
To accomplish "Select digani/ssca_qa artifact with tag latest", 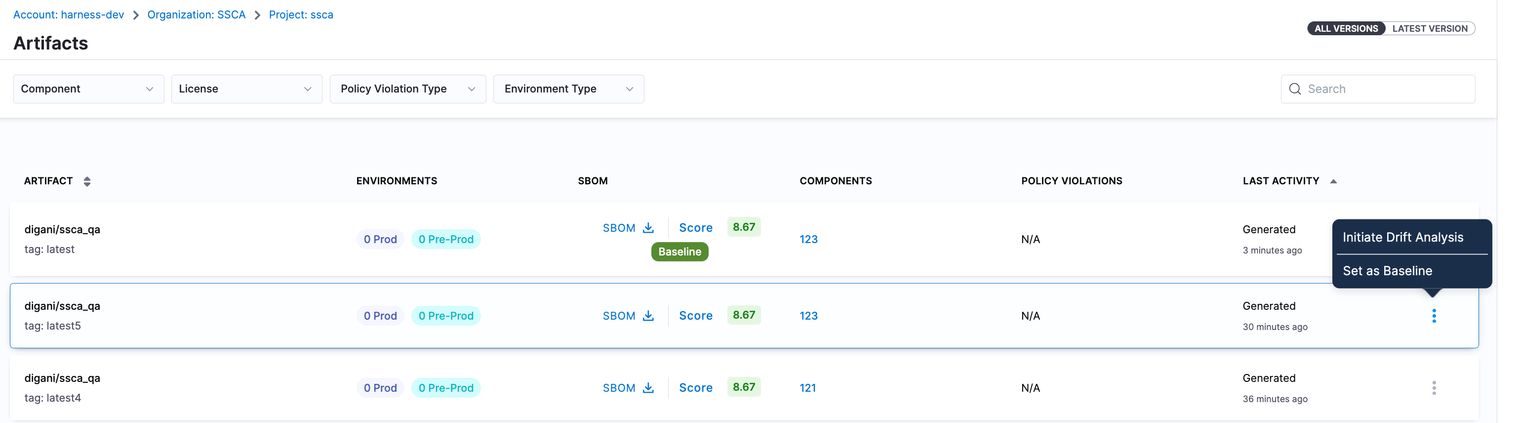I will [62, 230].
